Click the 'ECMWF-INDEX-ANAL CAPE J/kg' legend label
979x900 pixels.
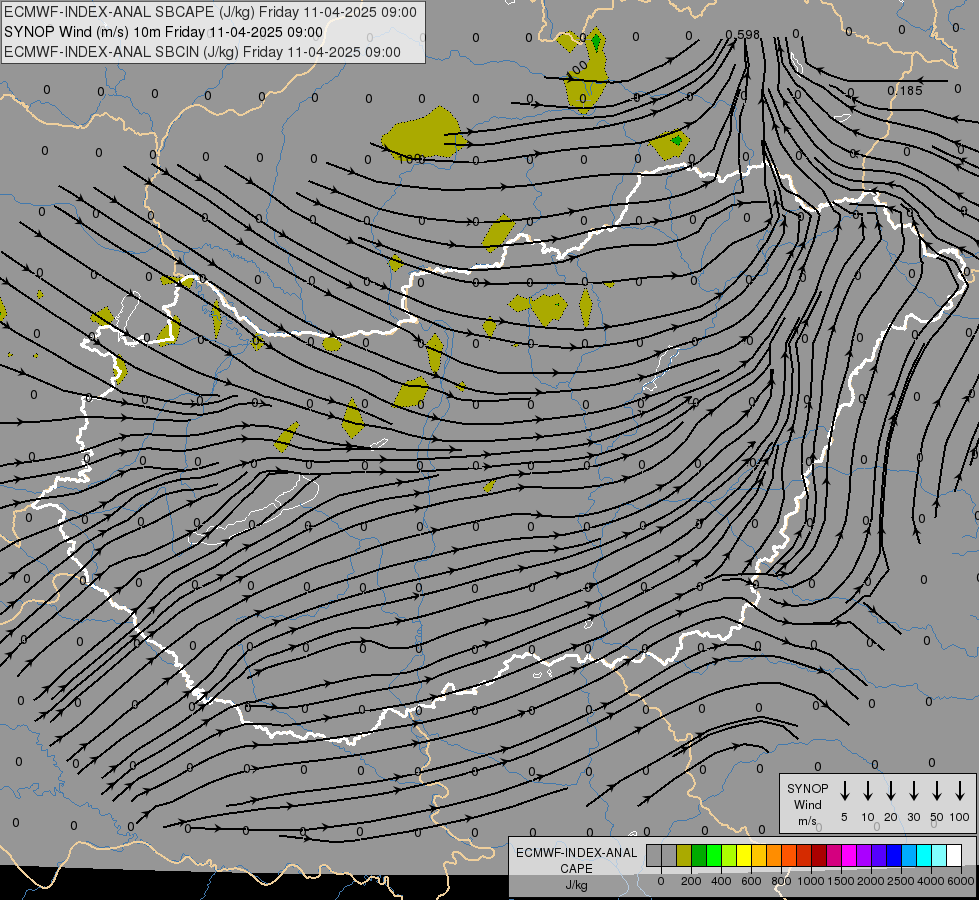(x=577, y=868)
